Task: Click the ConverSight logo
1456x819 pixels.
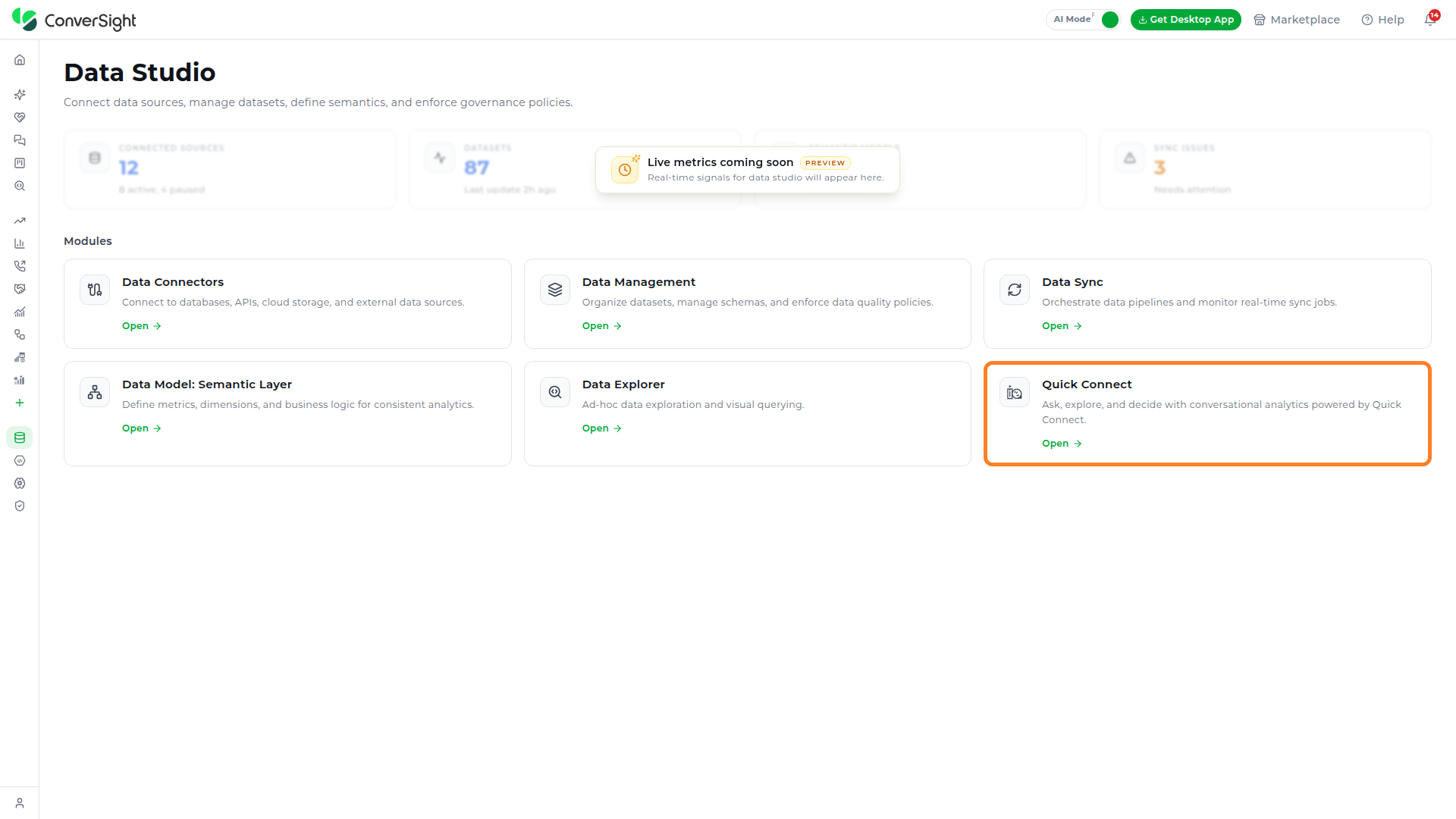Action: pos(74,20)
